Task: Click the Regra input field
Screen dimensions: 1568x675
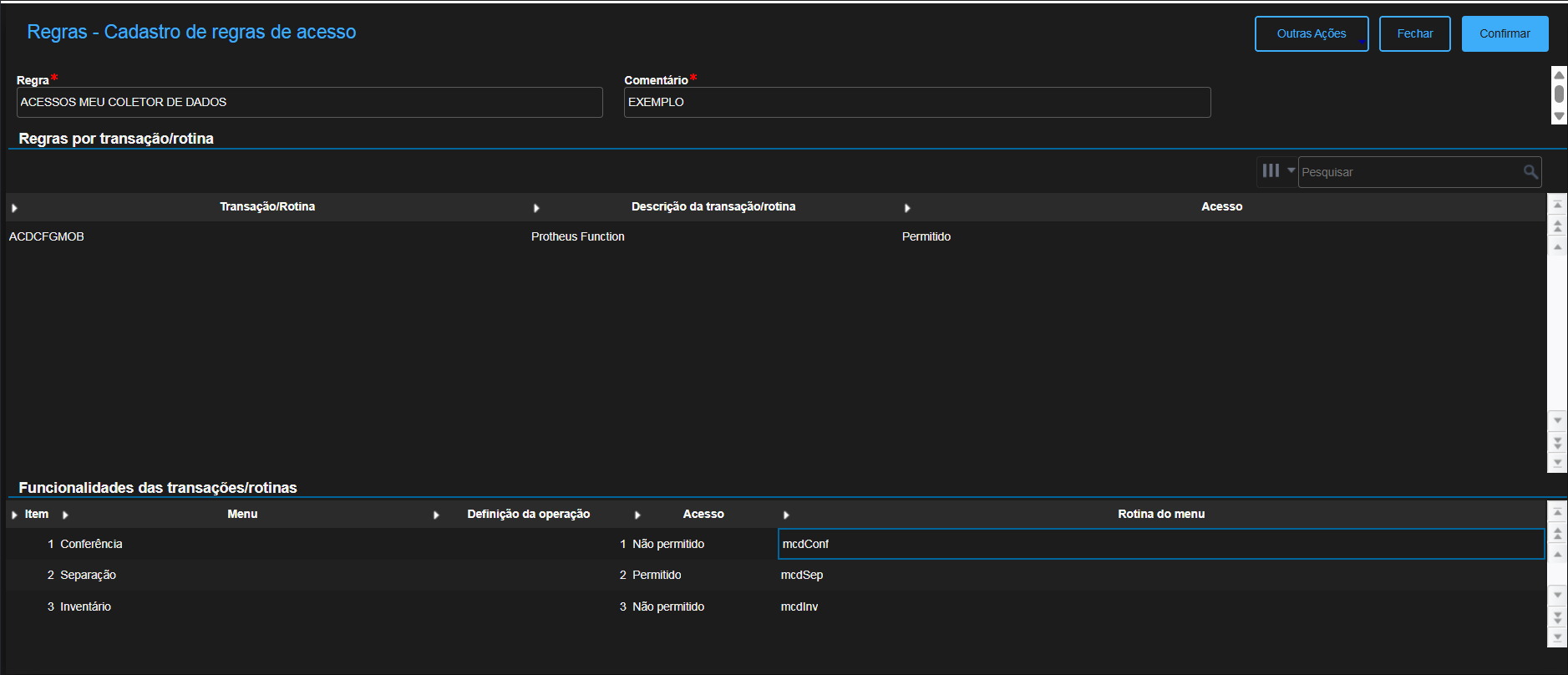Action: click(309, 103)
